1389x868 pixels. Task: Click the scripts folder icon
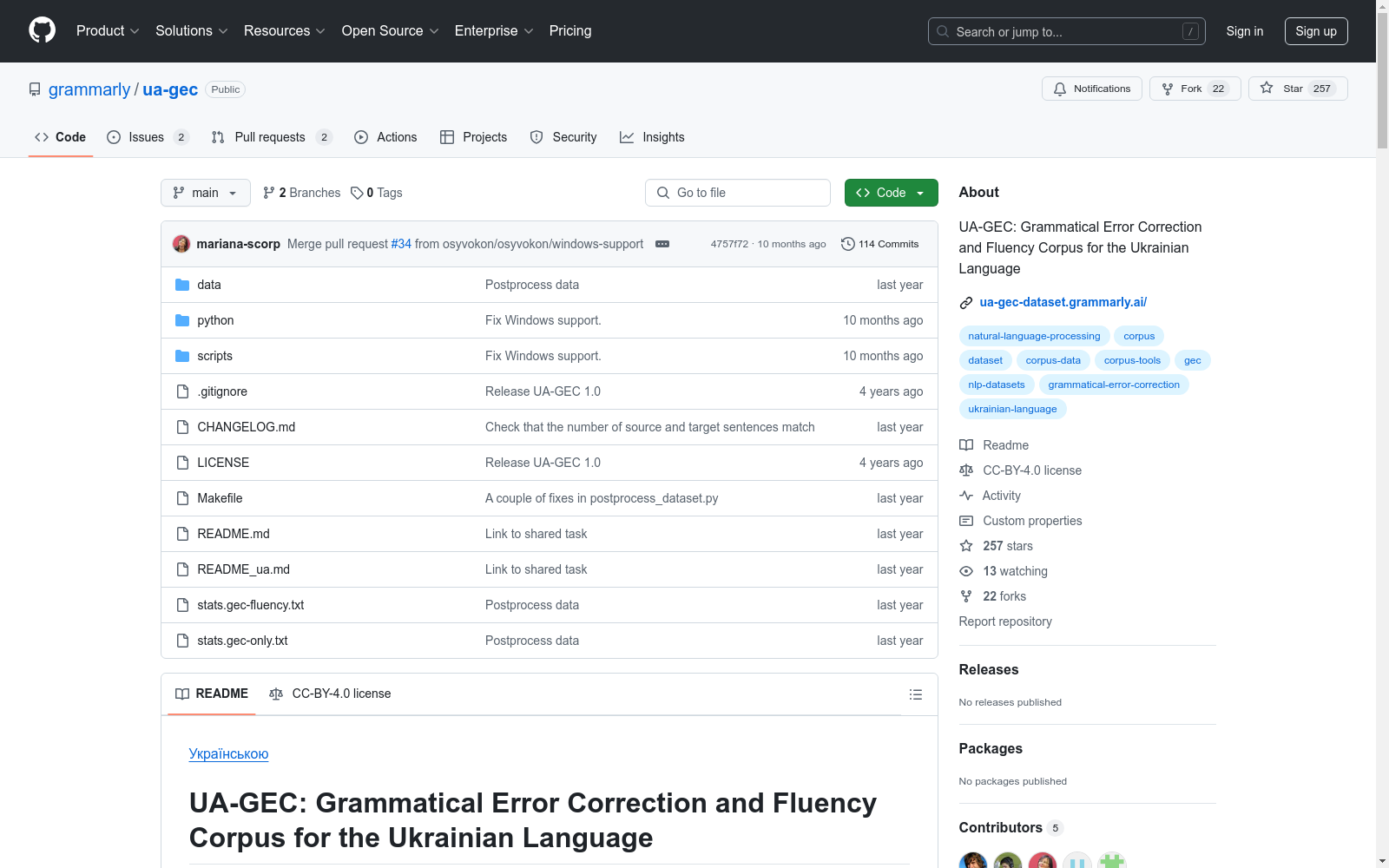(x=182, y=356)
